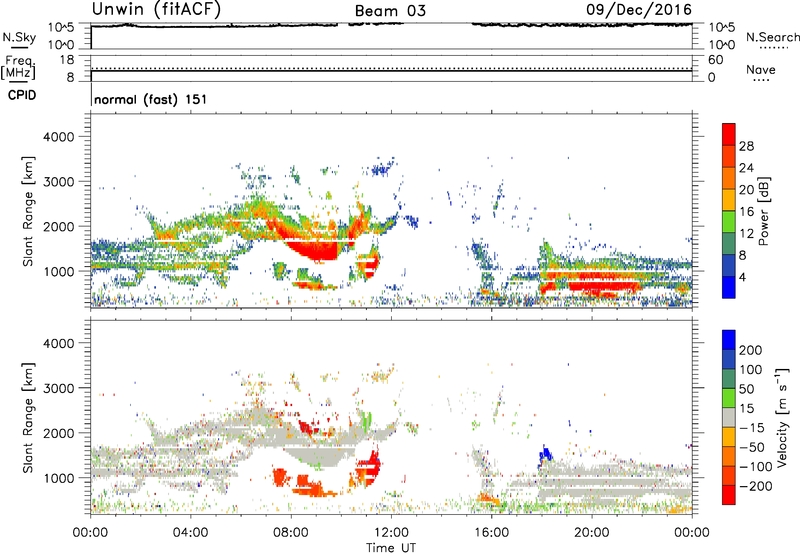The width and height of the screenshot is (800, 554).
Task: Click the blue top of the velocity color bar
Action: (729, 340)
